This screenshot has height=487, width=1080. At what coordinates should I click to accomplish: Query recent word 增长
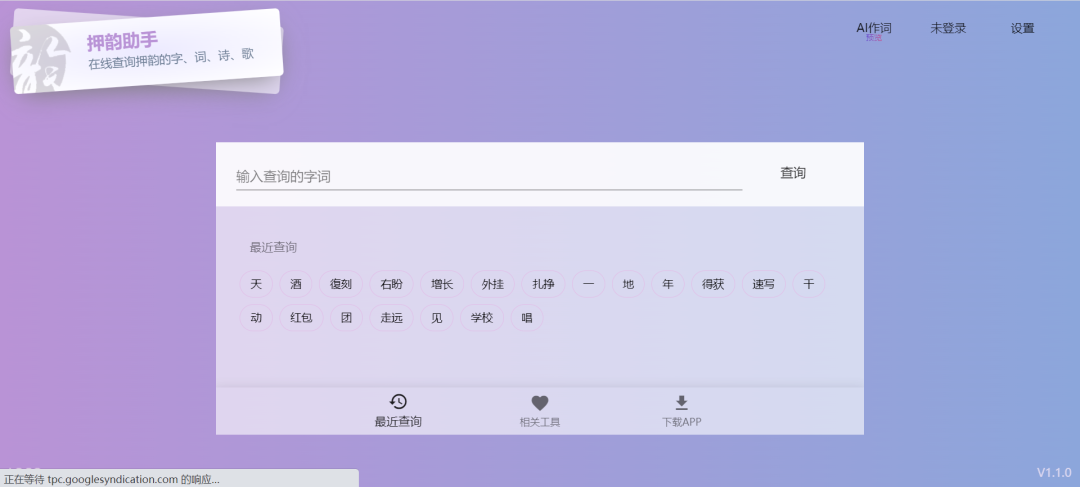click(x=442, y=284)
